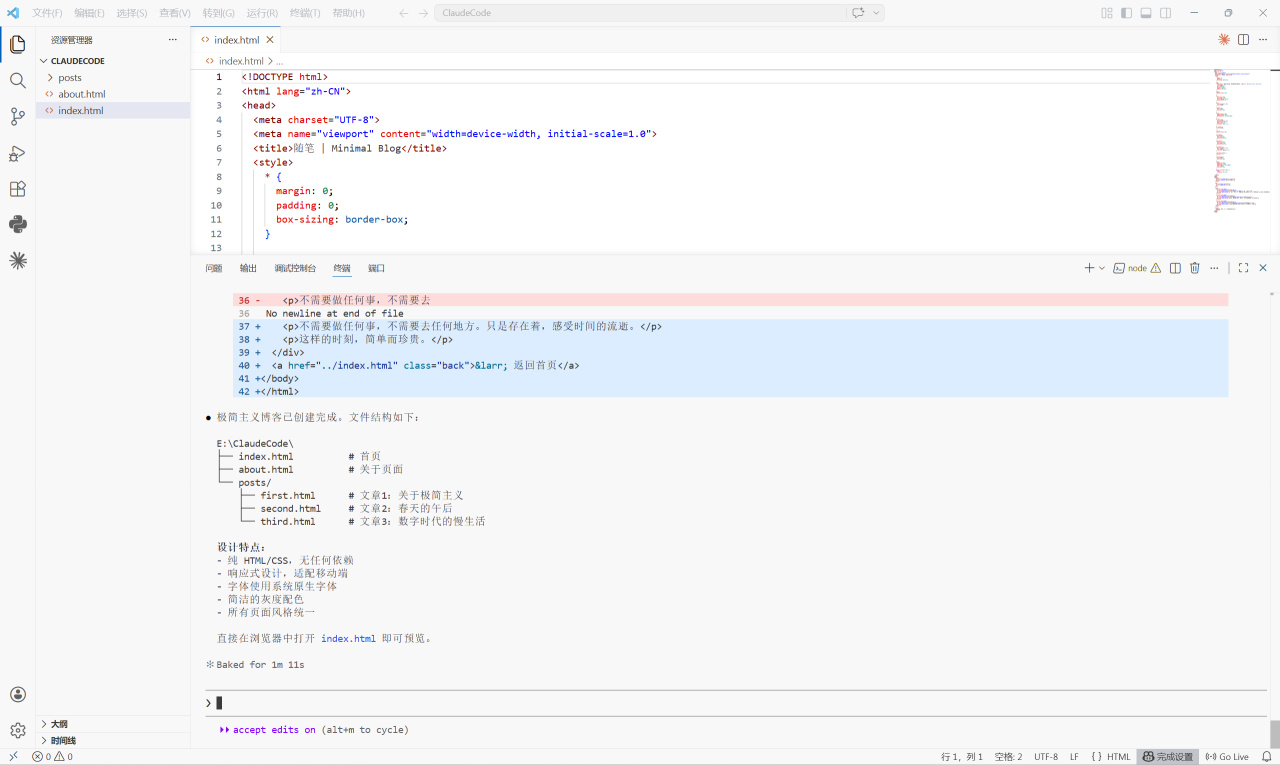1280x765 pixels.
Task: Open editor more actions menu
Action: click(x=1262, y=40)
